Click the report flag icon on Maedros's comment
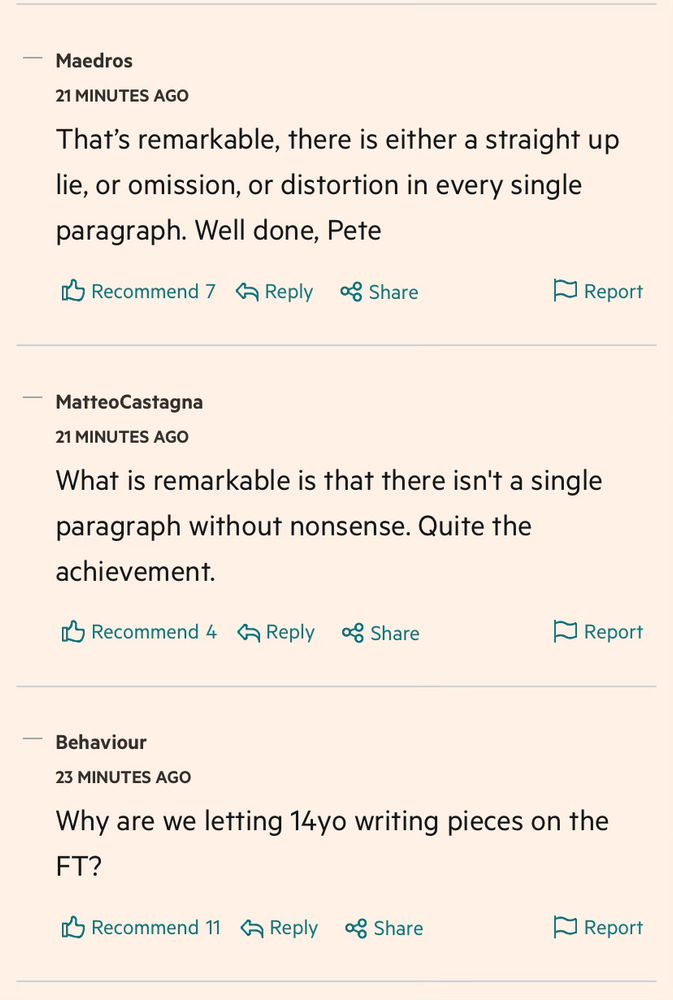 [x=565, y=290]
